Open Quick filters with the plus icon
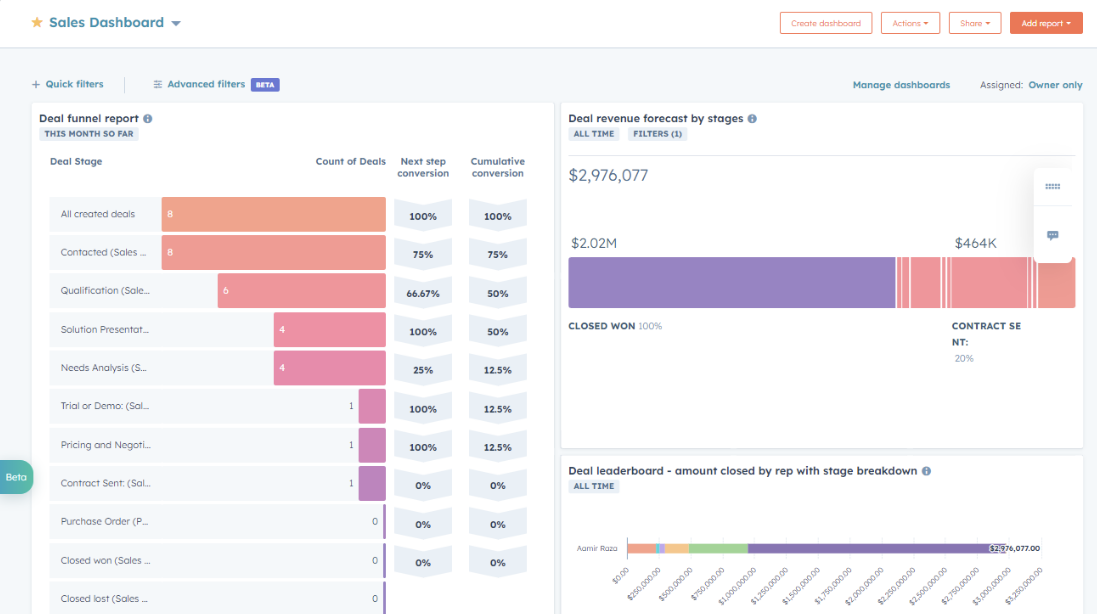 tap(37, 85)
